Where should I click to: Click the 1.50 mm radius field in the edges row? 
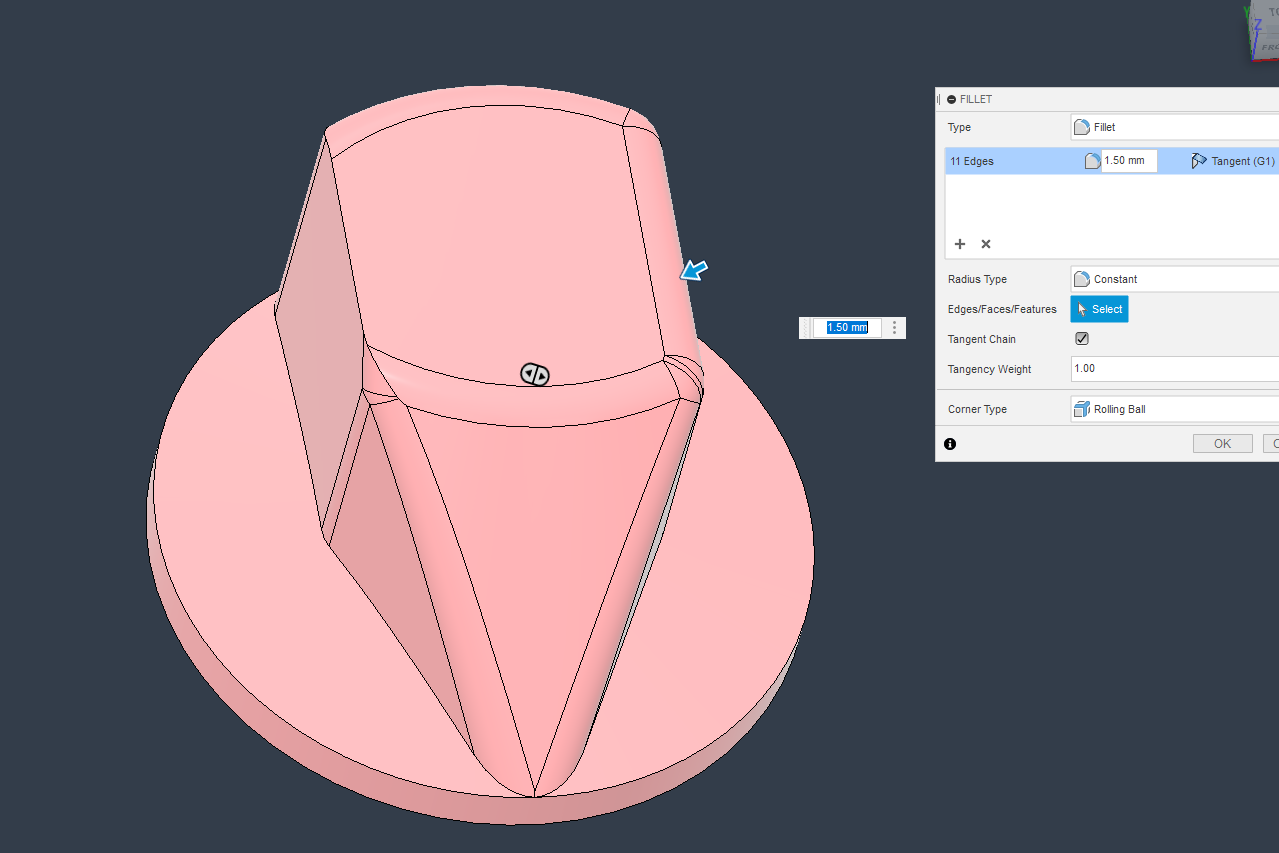(1129, 161)
